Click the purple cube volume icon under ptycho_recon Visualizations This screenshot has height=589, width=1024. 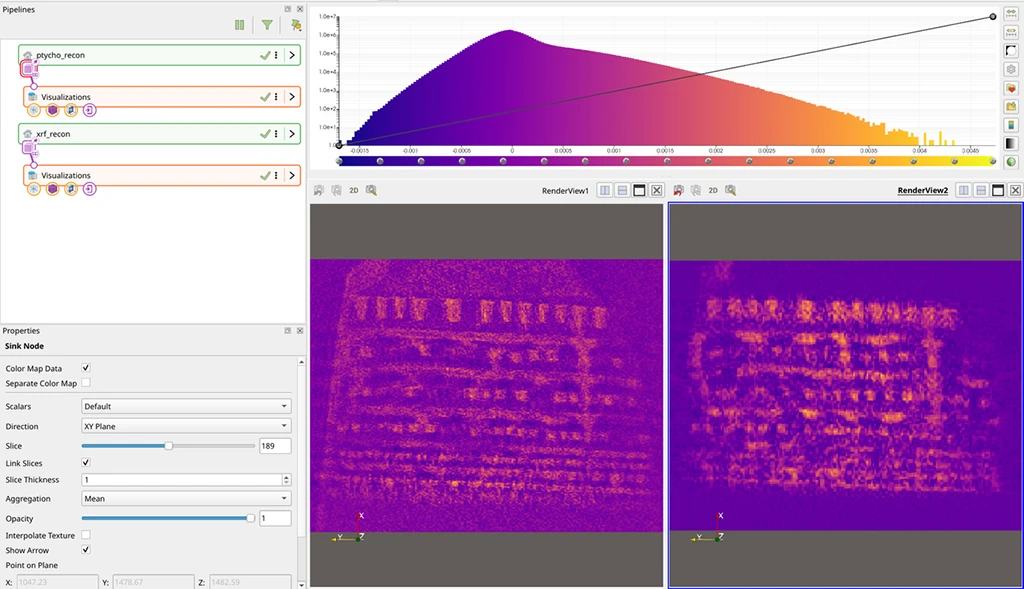click(52, 110)
